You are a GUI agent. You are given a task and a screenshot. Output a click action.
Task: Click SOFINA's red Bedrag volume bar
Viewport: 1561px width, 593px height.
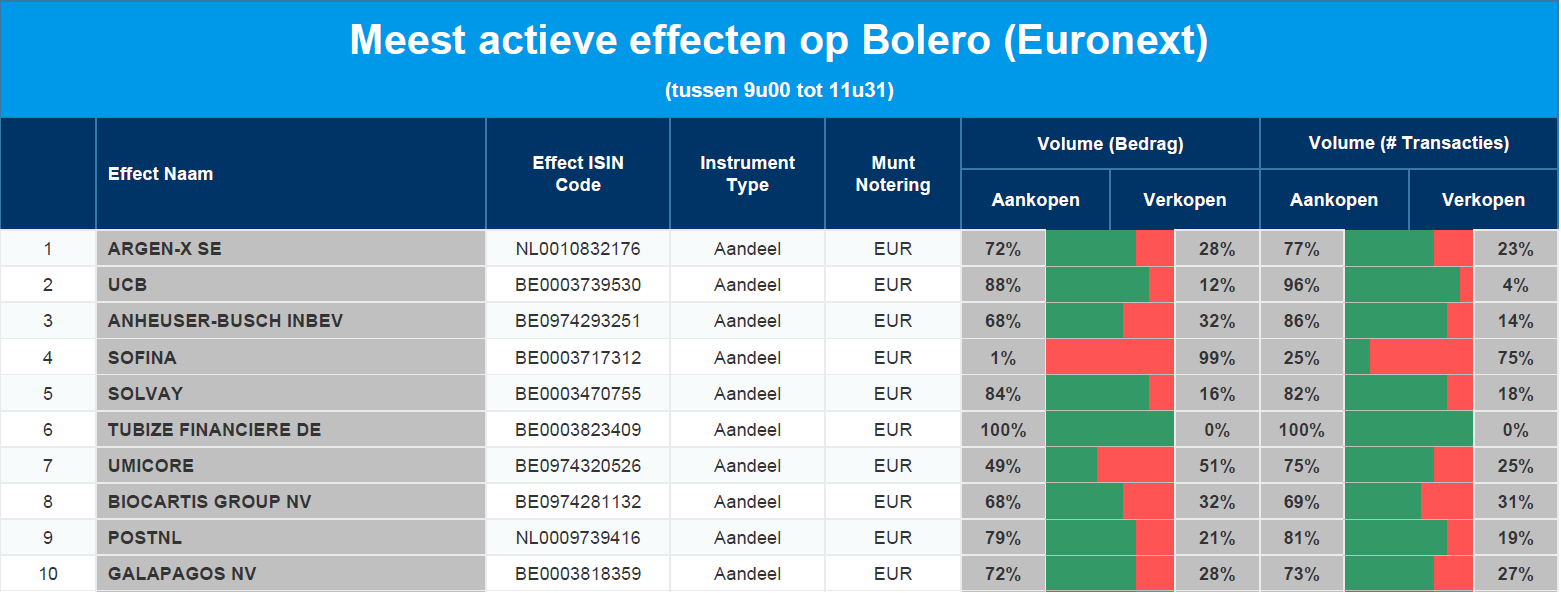1110,357
